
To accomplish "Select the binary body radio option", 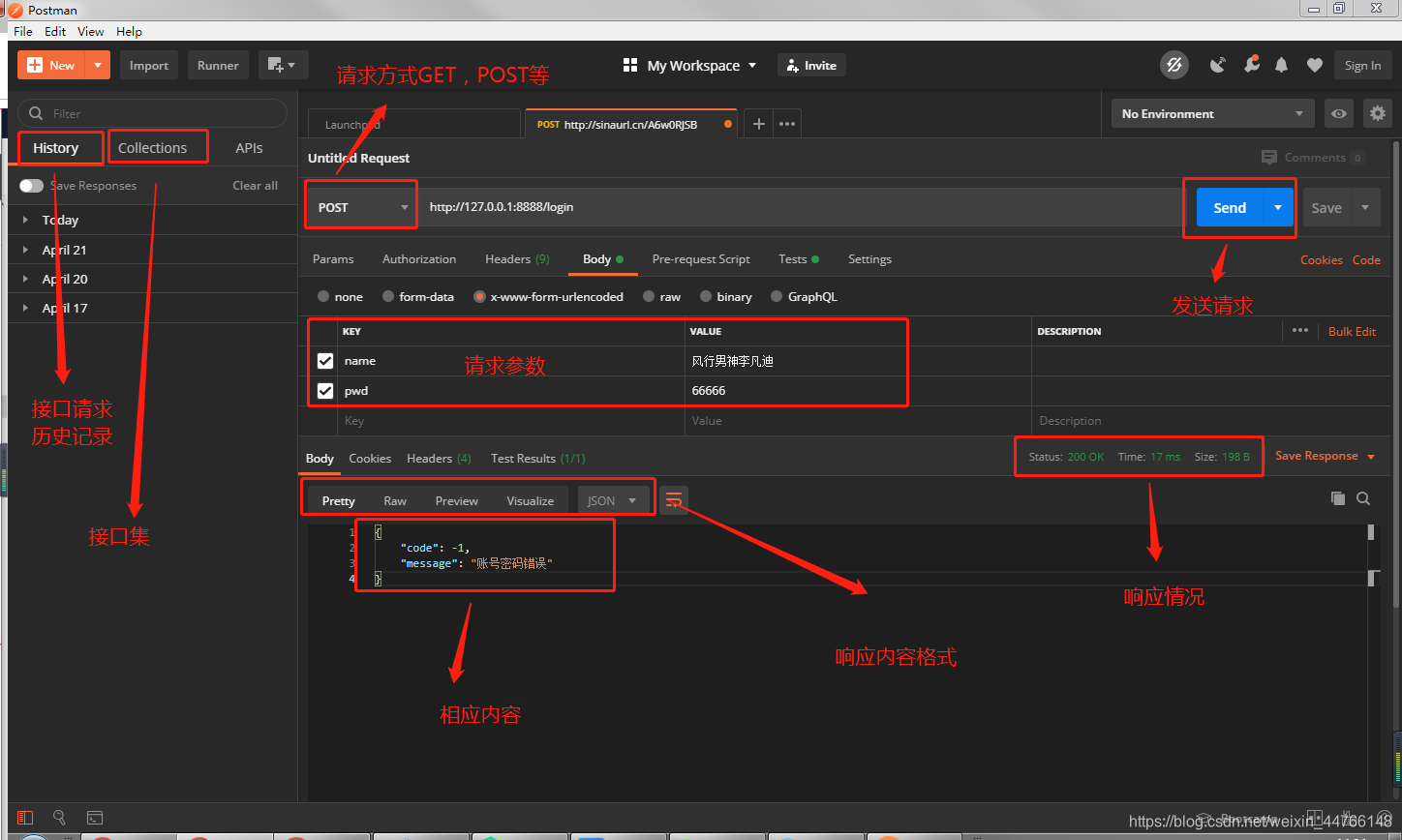I will point(707,297).
